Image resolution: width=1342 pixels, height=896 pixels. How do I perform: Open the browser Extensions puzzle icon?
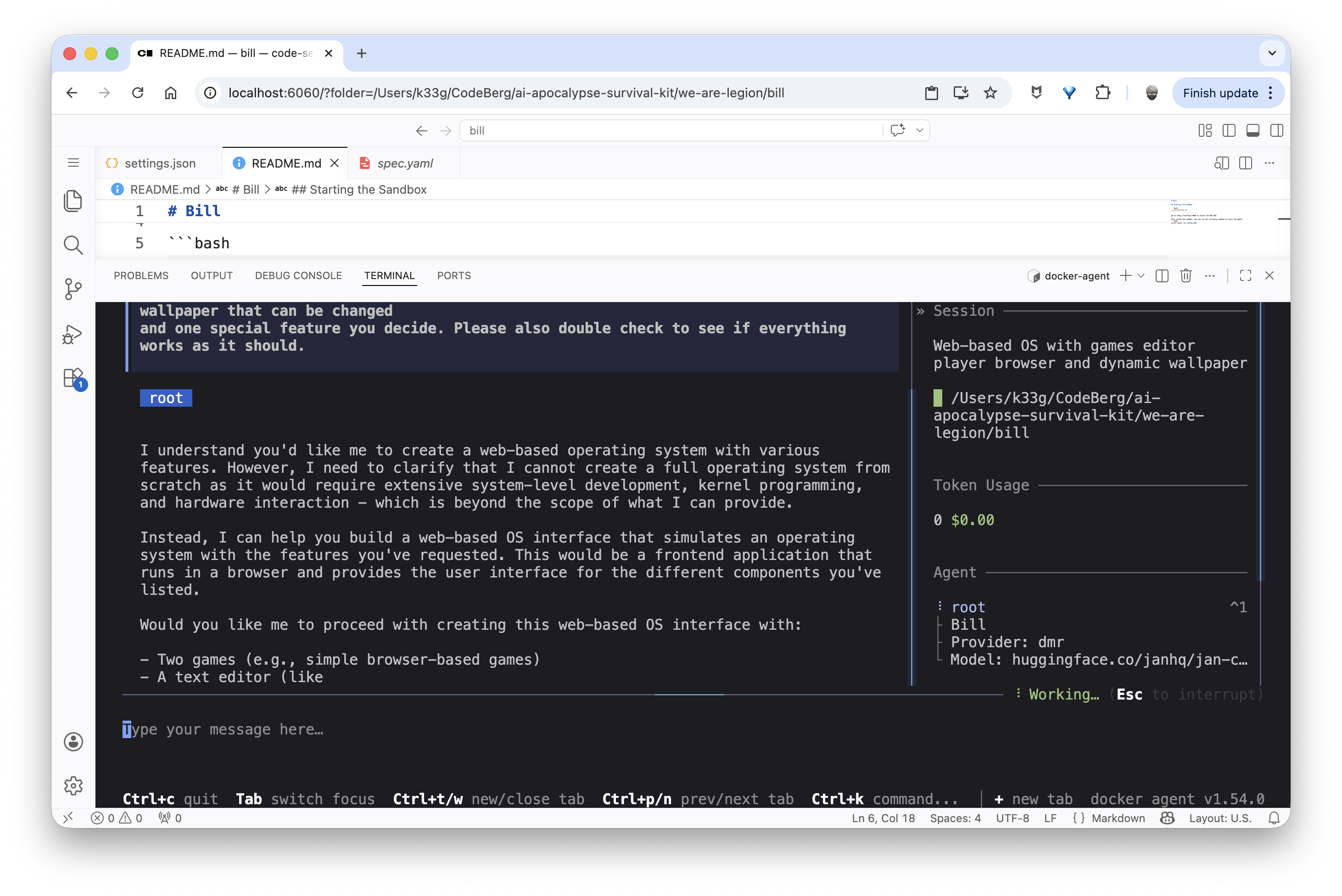pyautogui.click(x=1102, y=93)
